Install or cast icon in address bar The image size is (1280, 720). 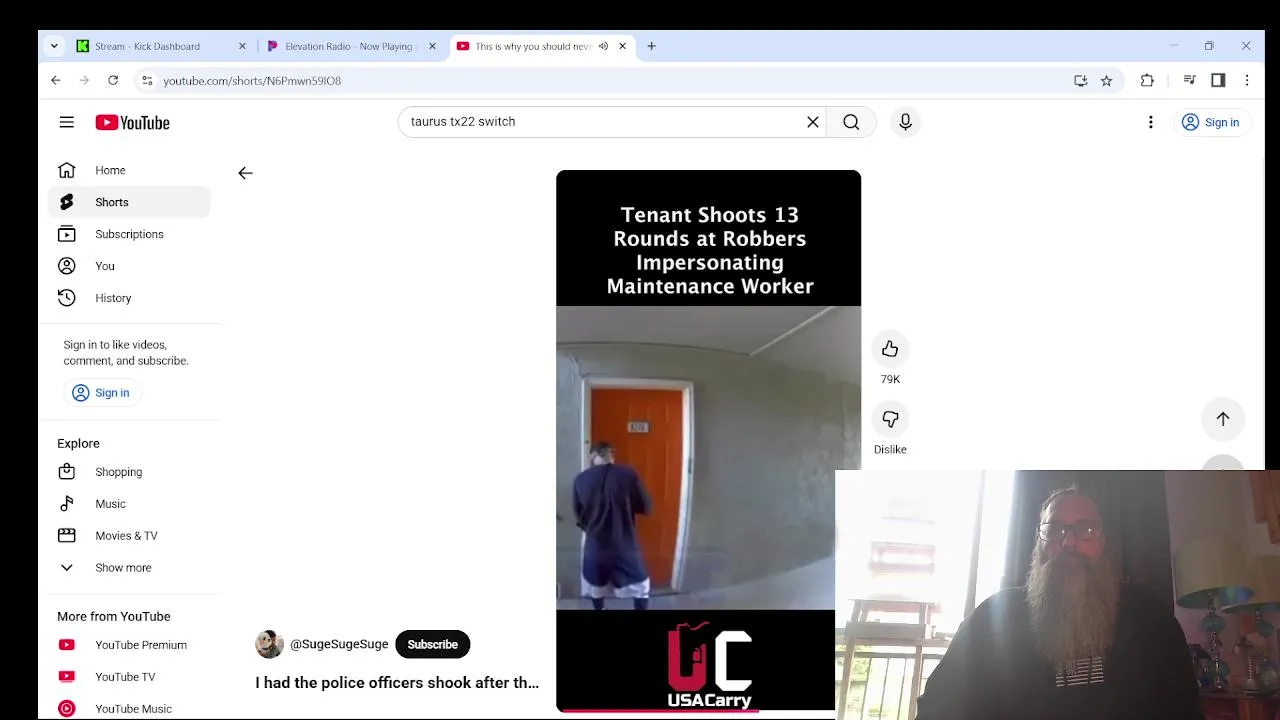(1080, 81)
